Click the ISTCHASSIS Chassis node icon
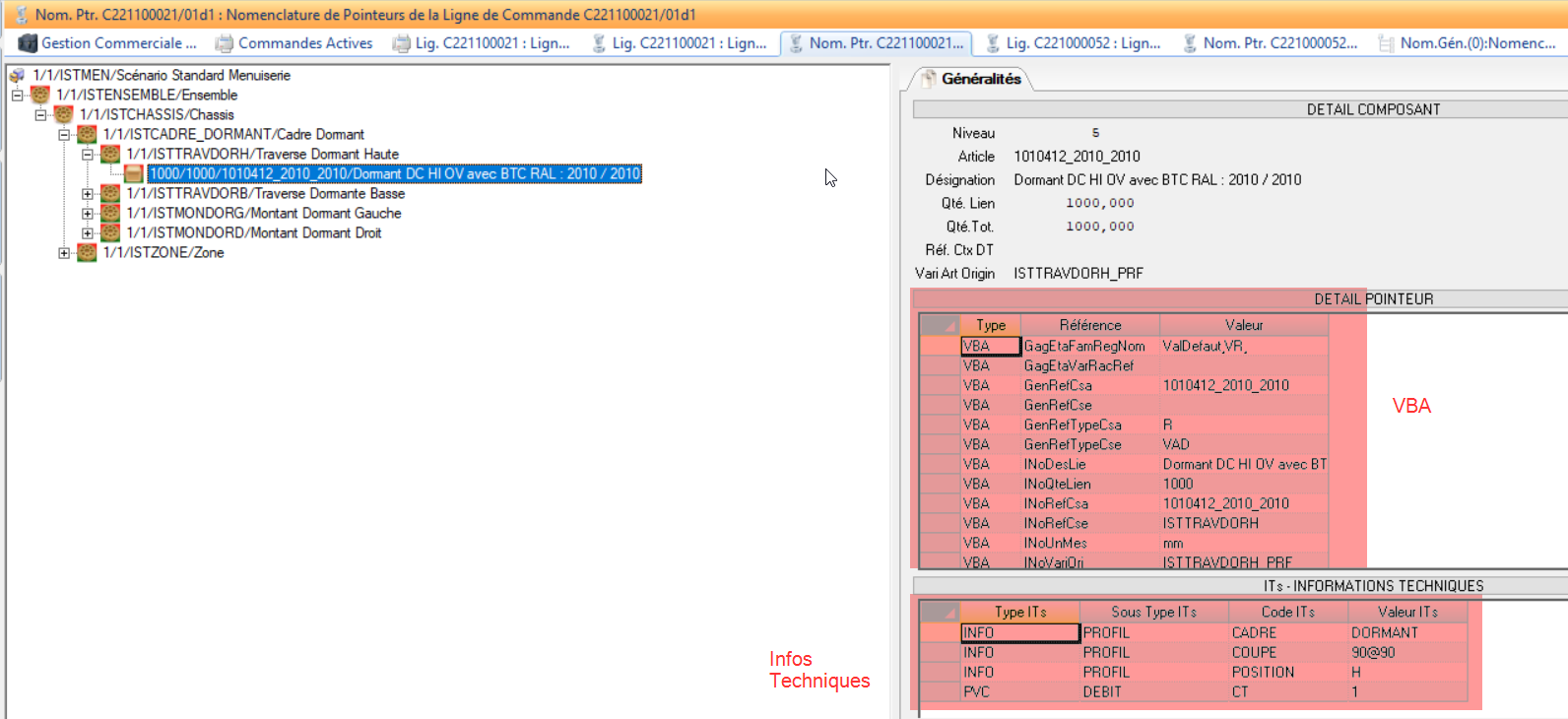 (64, 115)
